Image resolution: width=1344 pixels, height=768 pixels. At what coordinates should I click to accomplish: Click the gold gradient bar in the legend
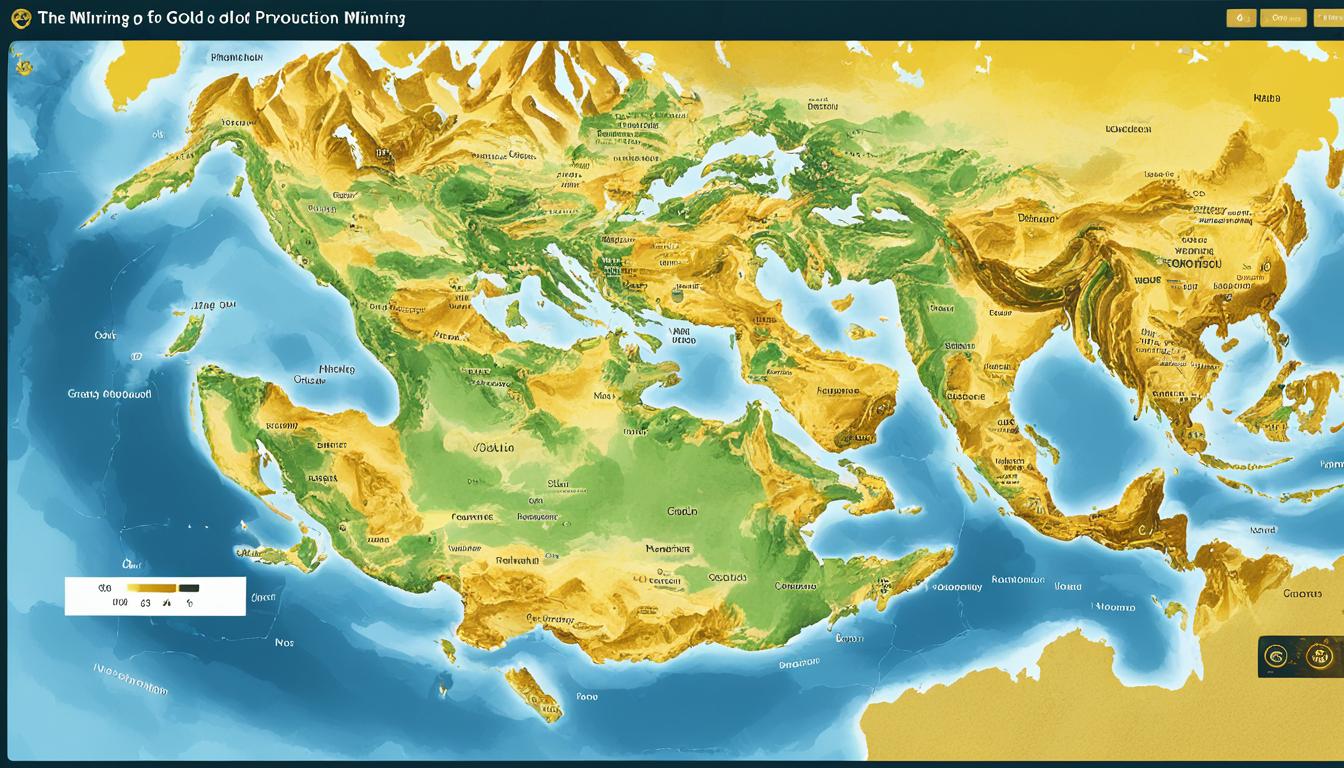pyautogui.click(x=150, y=588)
